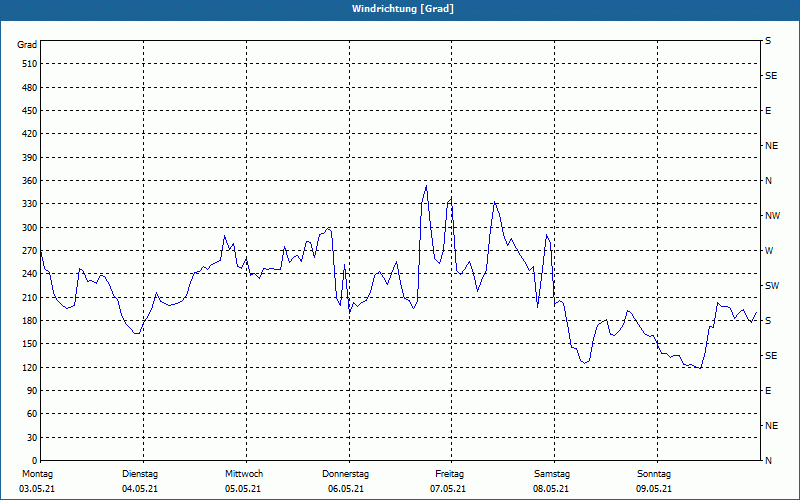Click the 210 value on left axis
The image size is (800, 500).
tap(30, 297)
